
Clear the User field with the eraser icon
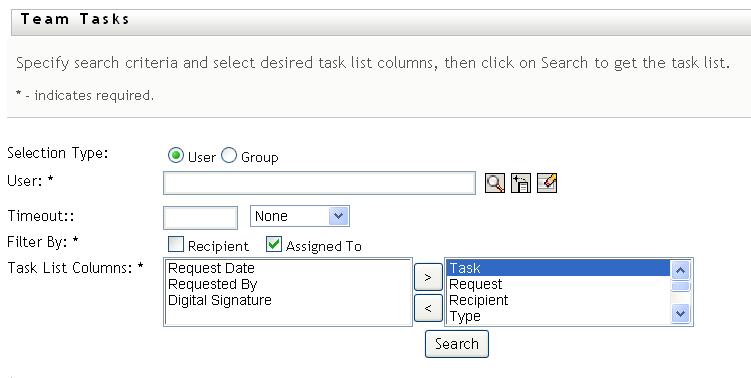pyautogui.click(x=547, y=183)
